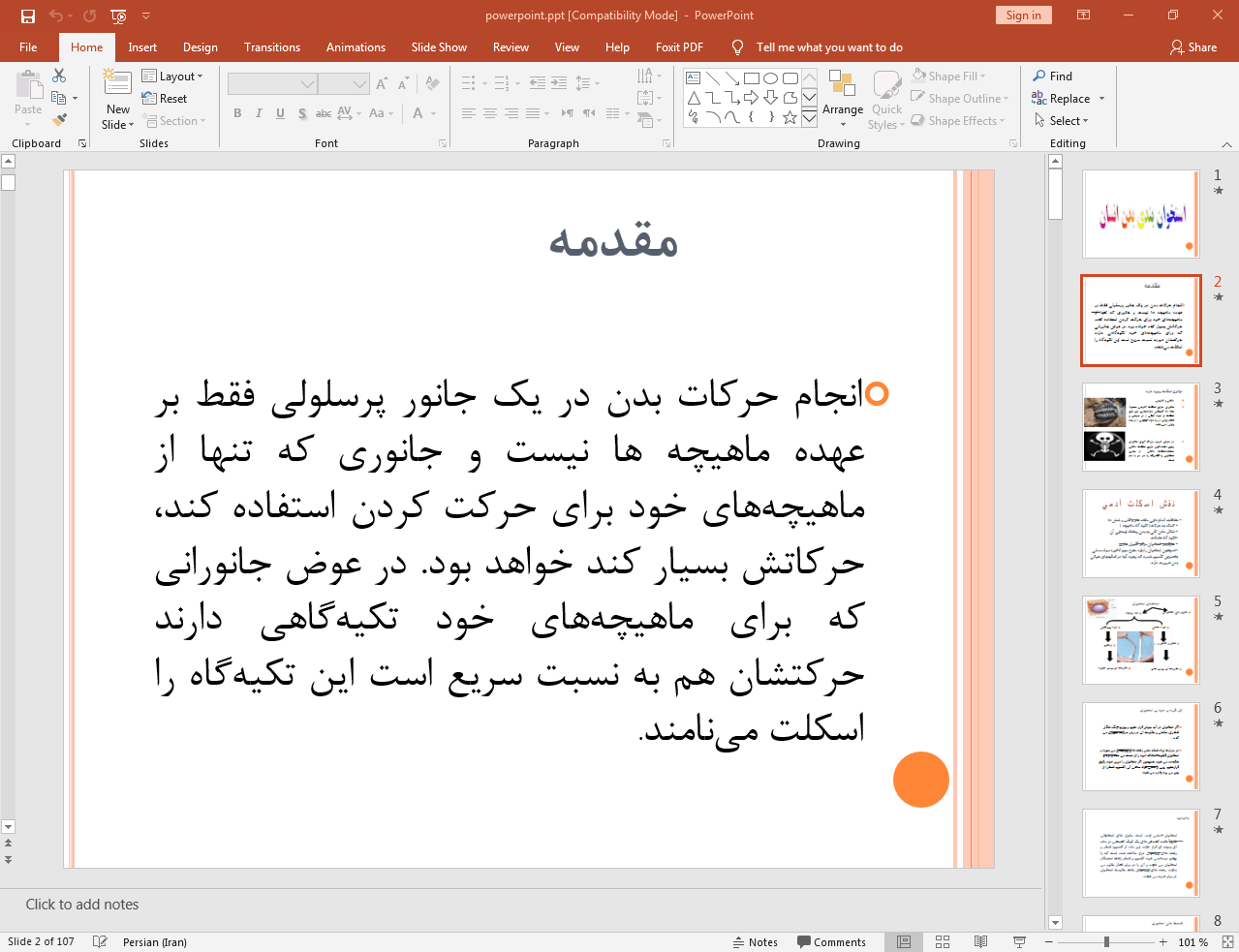Open the File menu
This screenshot has width=1239, height=952.
click(28, 46)
